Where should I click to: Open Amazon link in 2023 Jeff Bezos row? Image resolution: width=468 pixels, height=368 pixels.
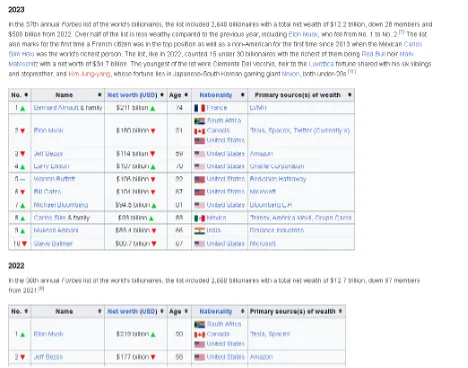coord(261,154)
